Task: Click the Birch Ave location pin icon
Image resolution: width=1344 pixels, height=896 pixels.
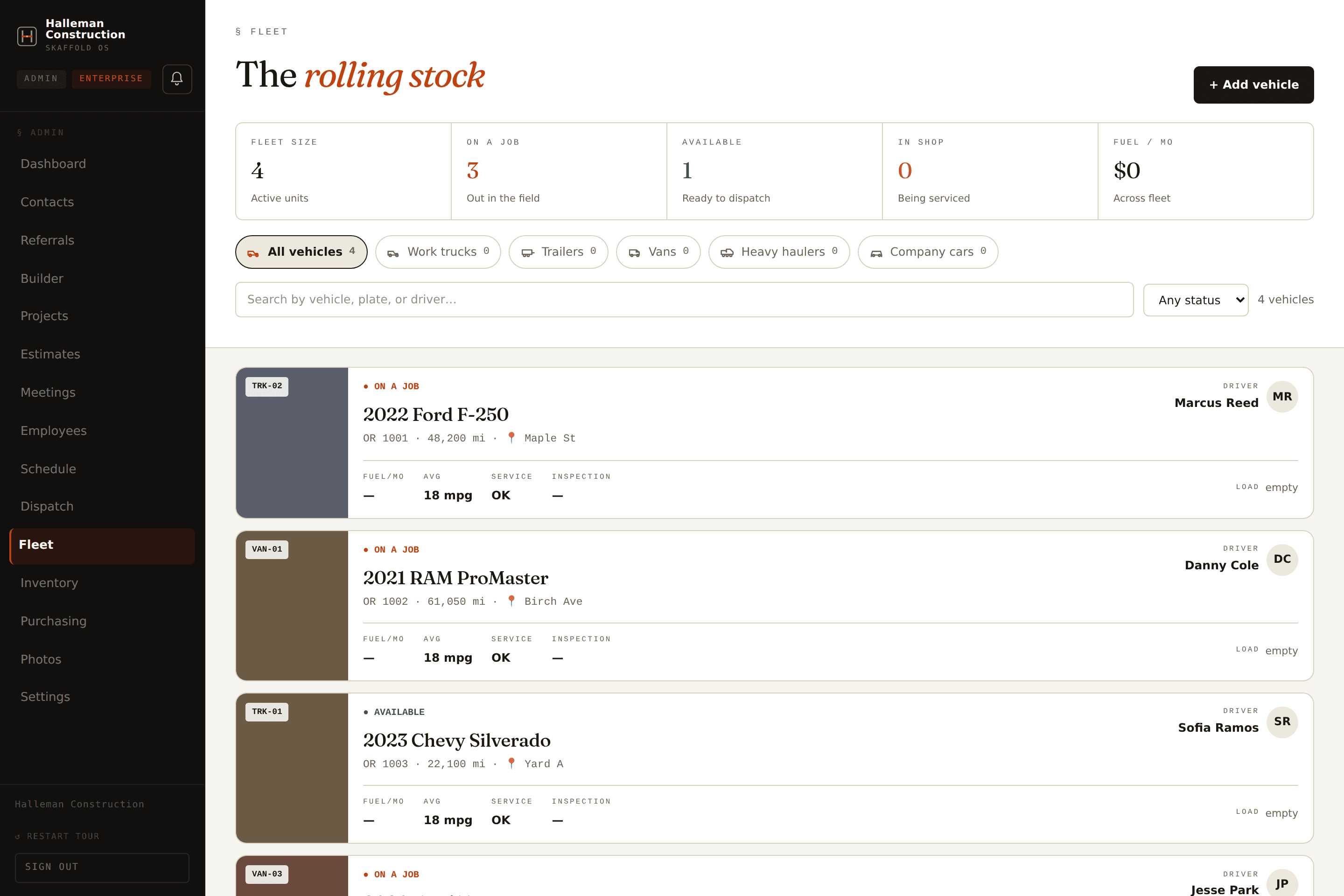Action: pyautogui.click(x=511, y=601)
